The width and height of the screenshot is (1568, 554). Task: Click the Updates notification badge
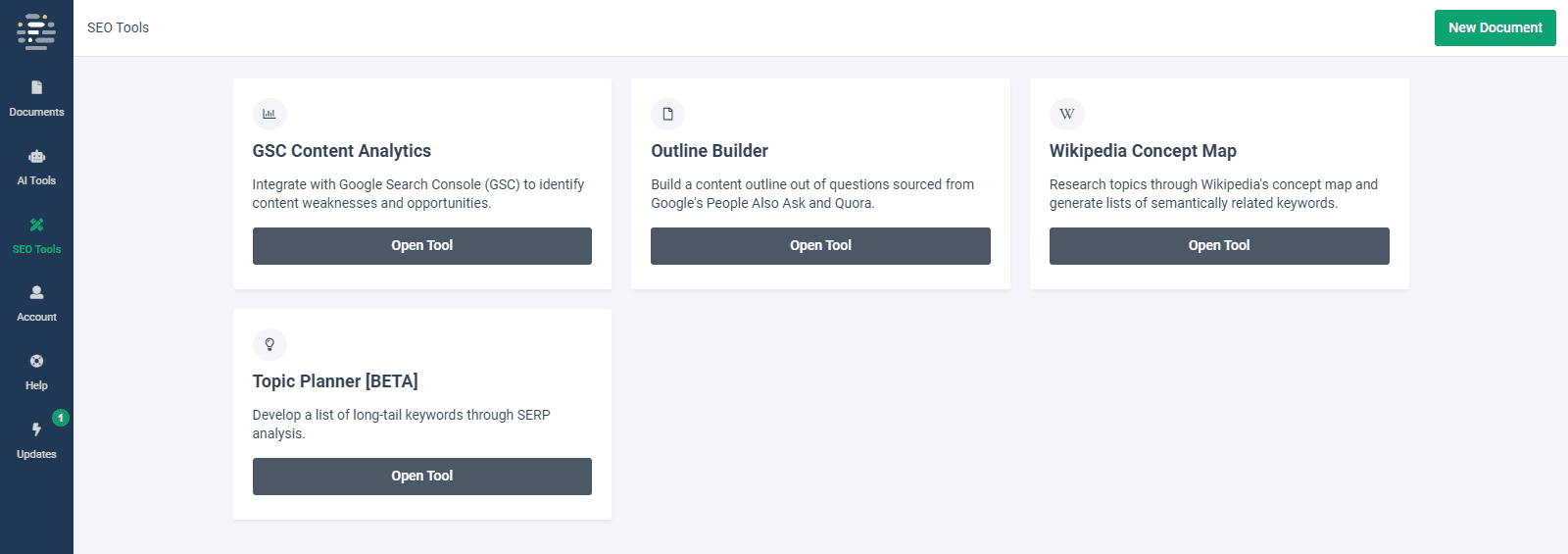(x=61, y=418)
